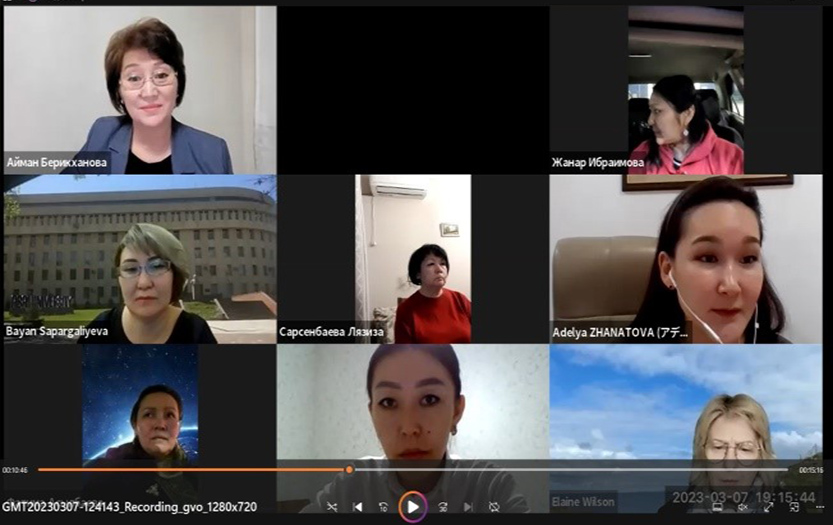Click the total duration 00:15:16 label

(x=810, y=470)
